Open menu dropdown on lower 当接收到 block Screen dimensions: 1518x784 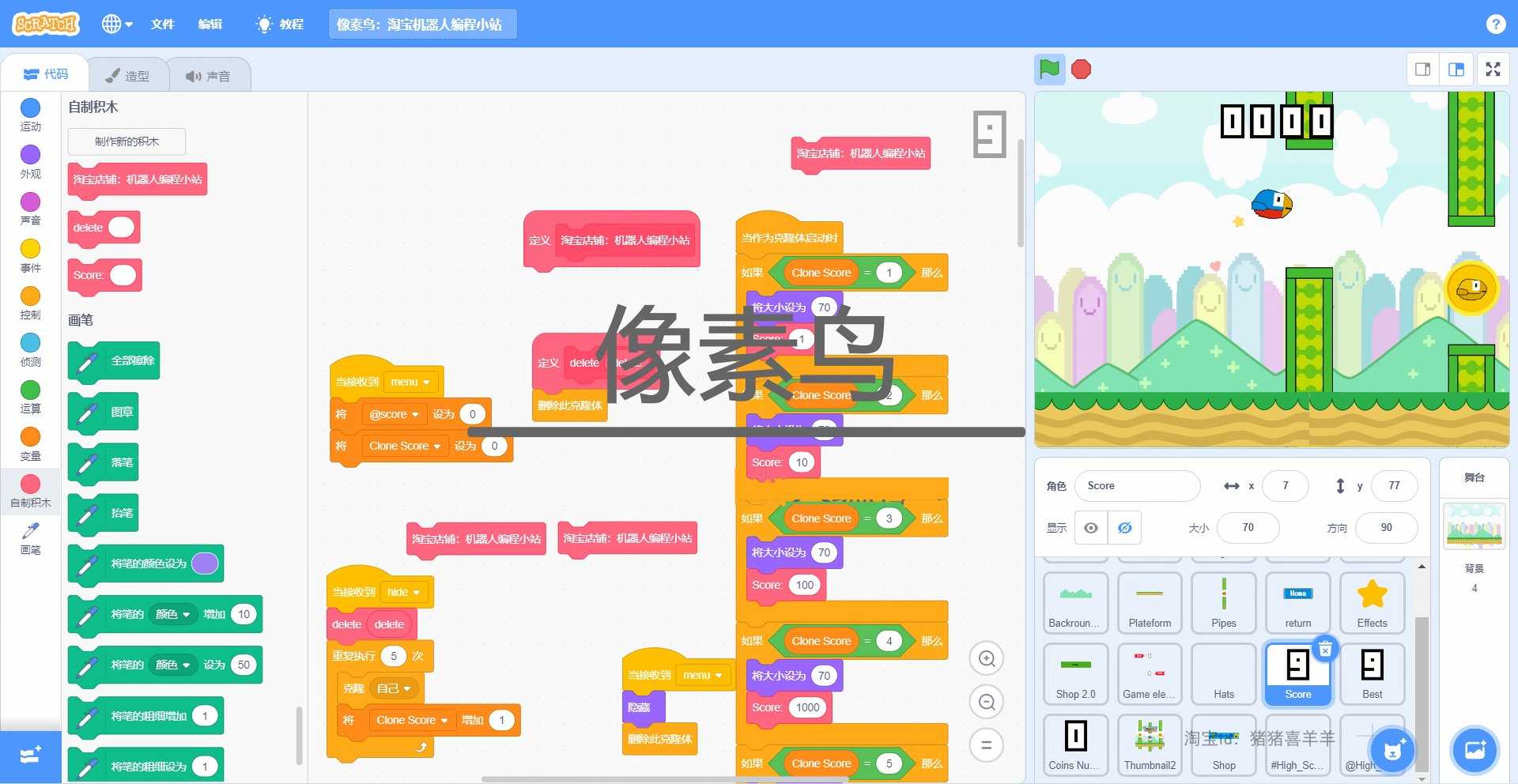(703, 675)
